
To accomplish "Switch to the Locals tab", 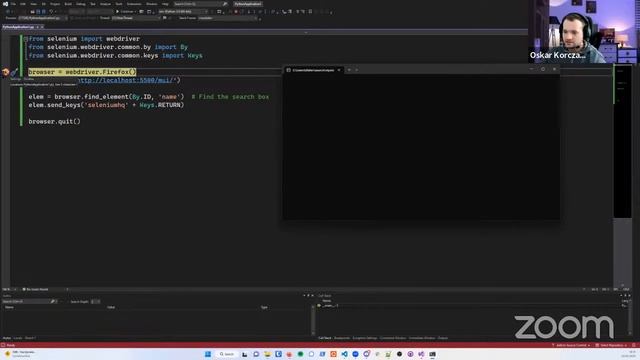I will coord(18,338).
